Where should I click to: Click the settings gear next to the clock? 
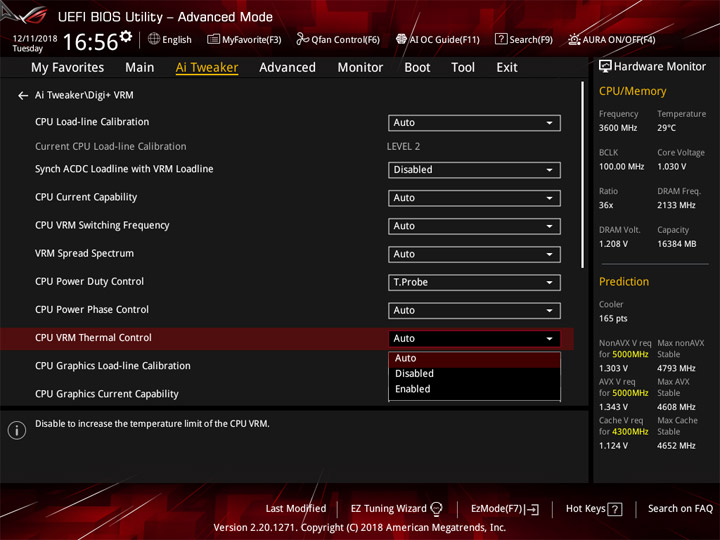tap(126, 36)
